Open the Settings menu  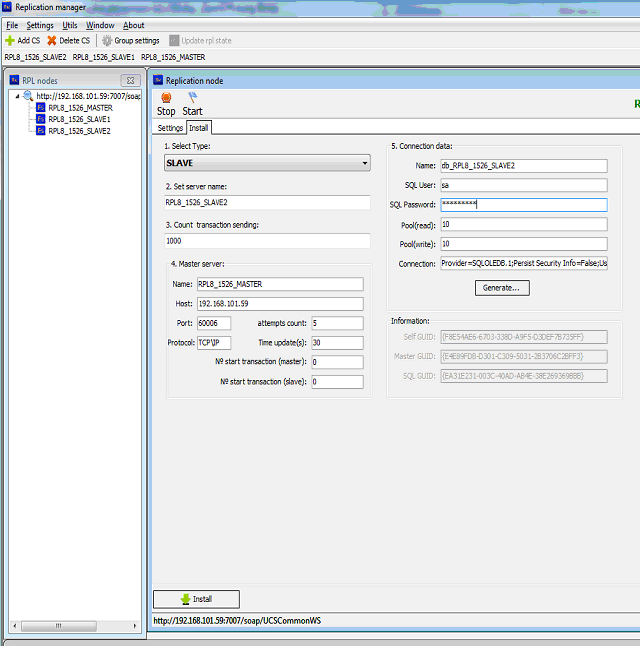(40, 25)
